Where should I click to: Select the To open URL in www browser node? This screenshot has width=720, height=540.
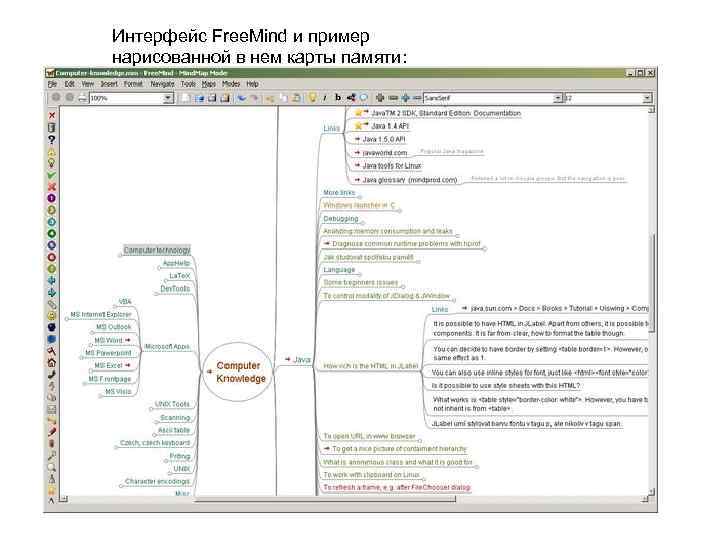click(x=369, y=436)
